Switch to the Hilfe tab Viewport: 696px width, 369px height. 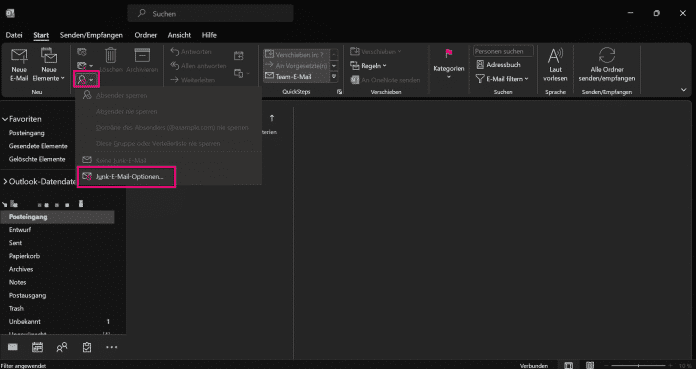pyautogui.click(x=209, y=35)
